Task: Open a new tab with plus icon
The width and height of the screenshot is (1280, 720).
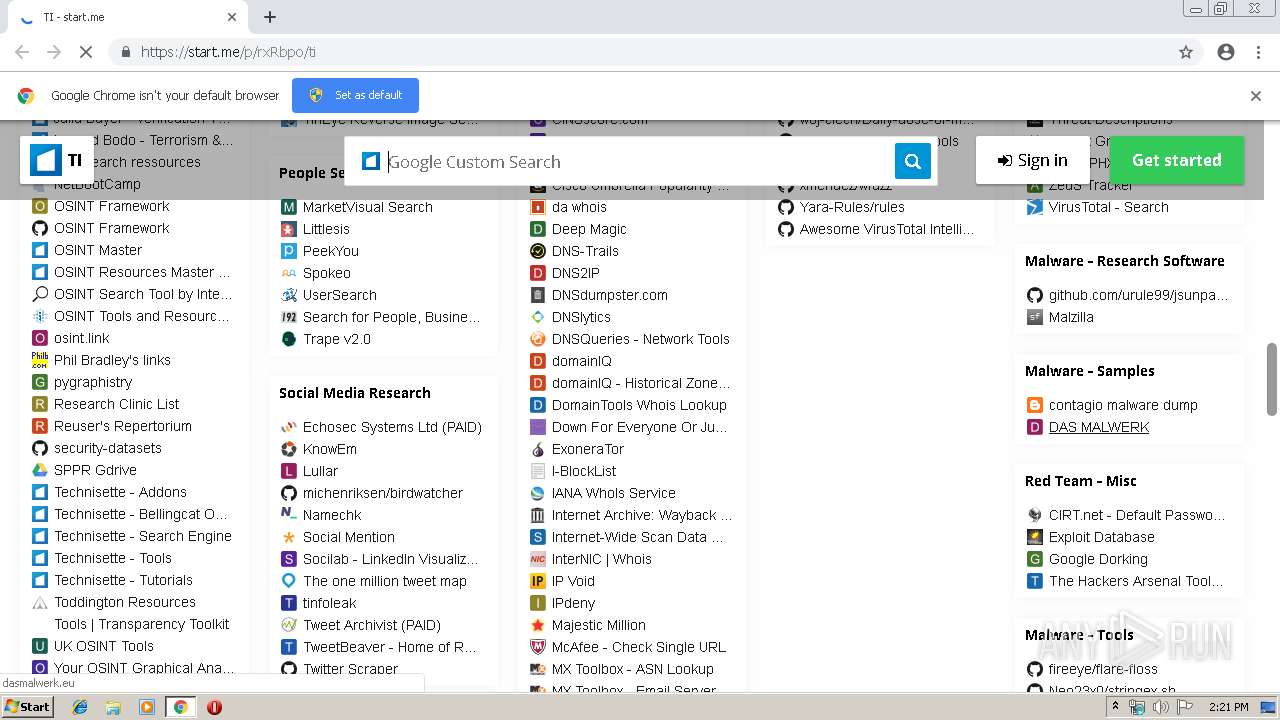Action: click(x=270, y=17)
